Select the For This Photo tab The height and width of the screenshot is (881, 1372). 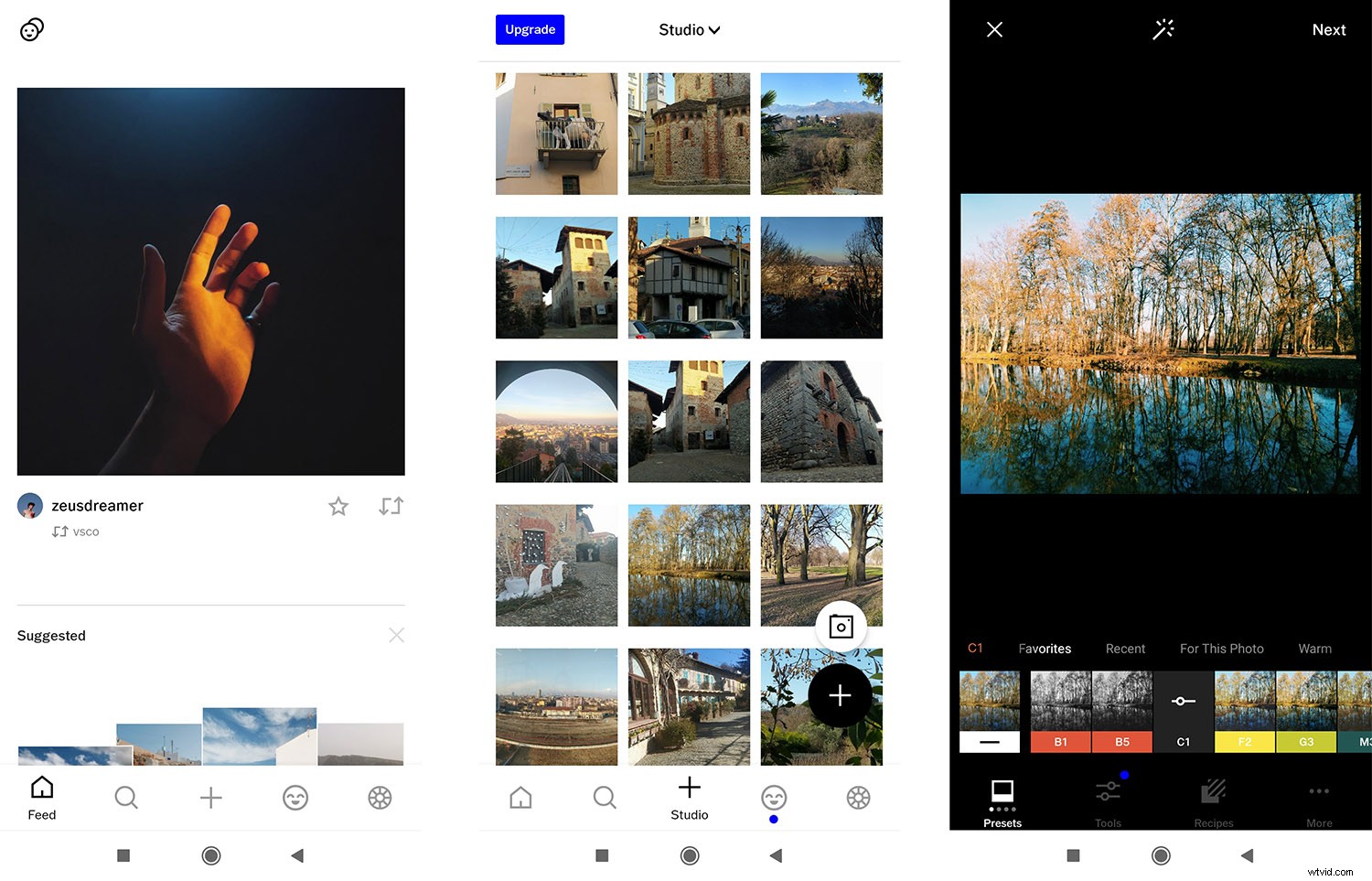click(1220, 648)
